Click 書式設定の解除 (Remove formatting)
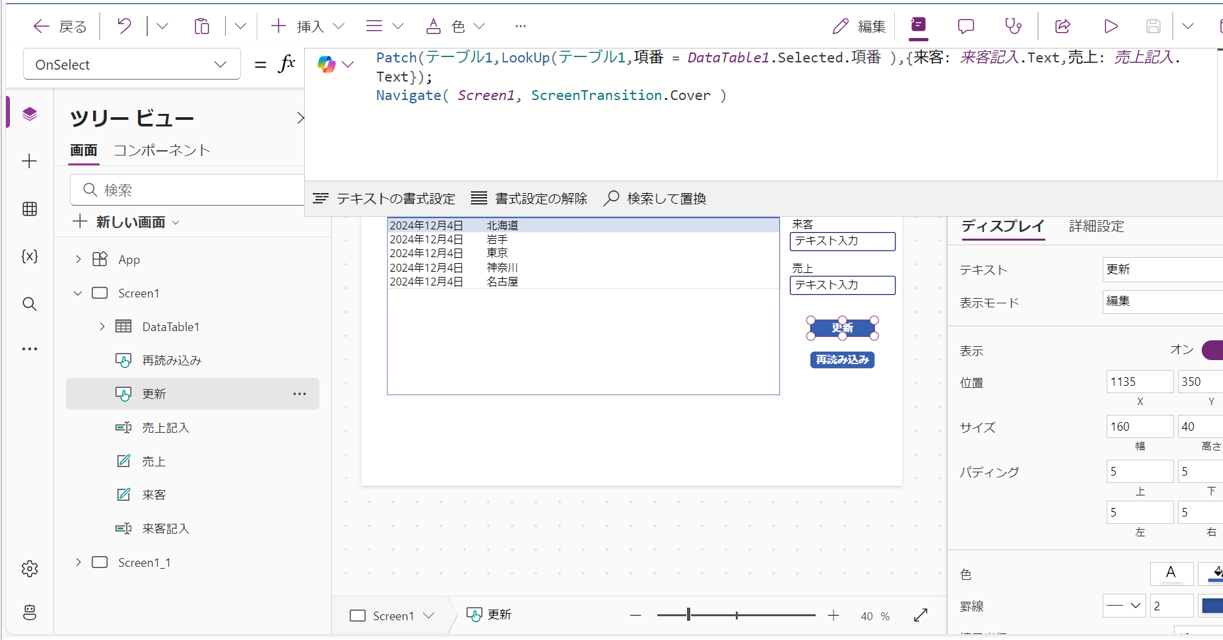The image size is (1223, 640). (x=529, y=198)
